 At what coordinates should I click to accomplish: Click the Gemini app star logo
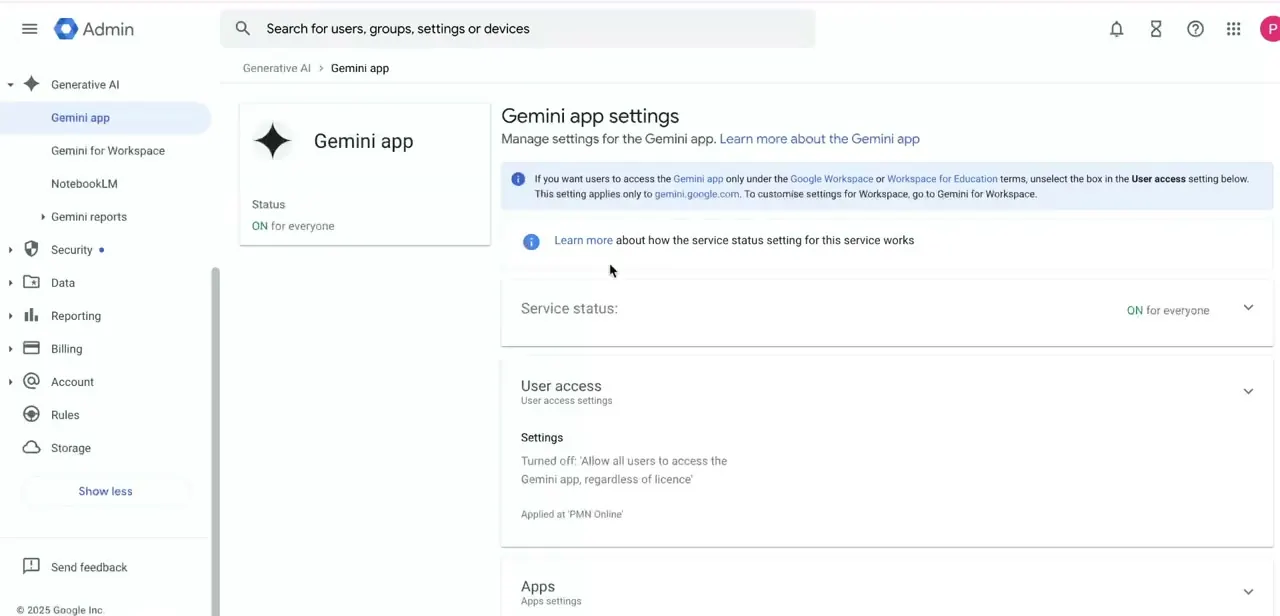point(272,141)
